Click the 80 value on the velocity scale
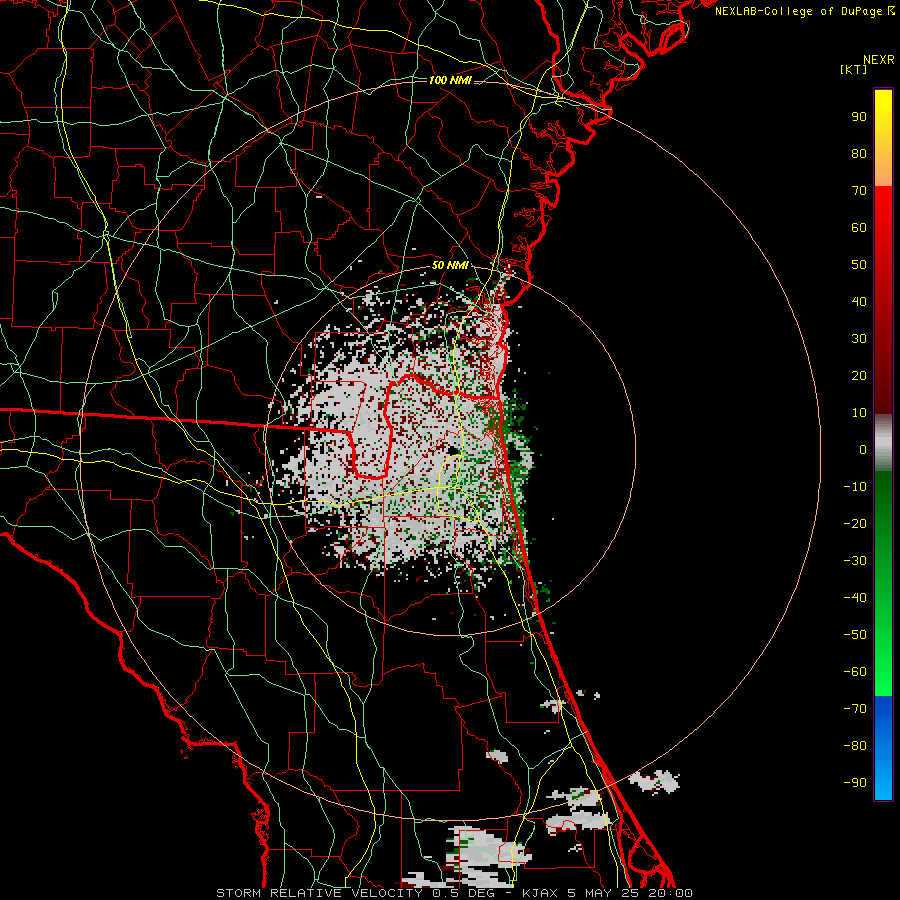The height and width of the screenshot is (900, 900). 859,154
